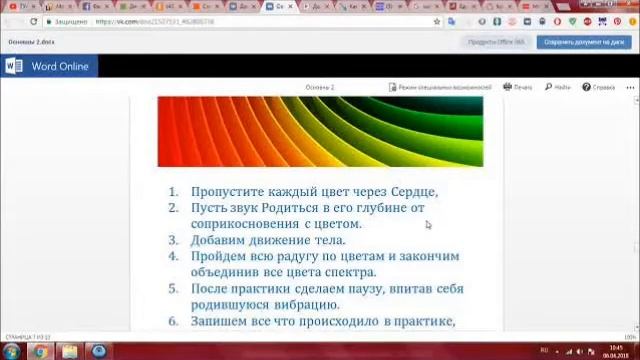Image resolution: width=640 pixels, height=360 pixels.
Task: Click the document title Основы 2 in toolbar
Action: 320,87
